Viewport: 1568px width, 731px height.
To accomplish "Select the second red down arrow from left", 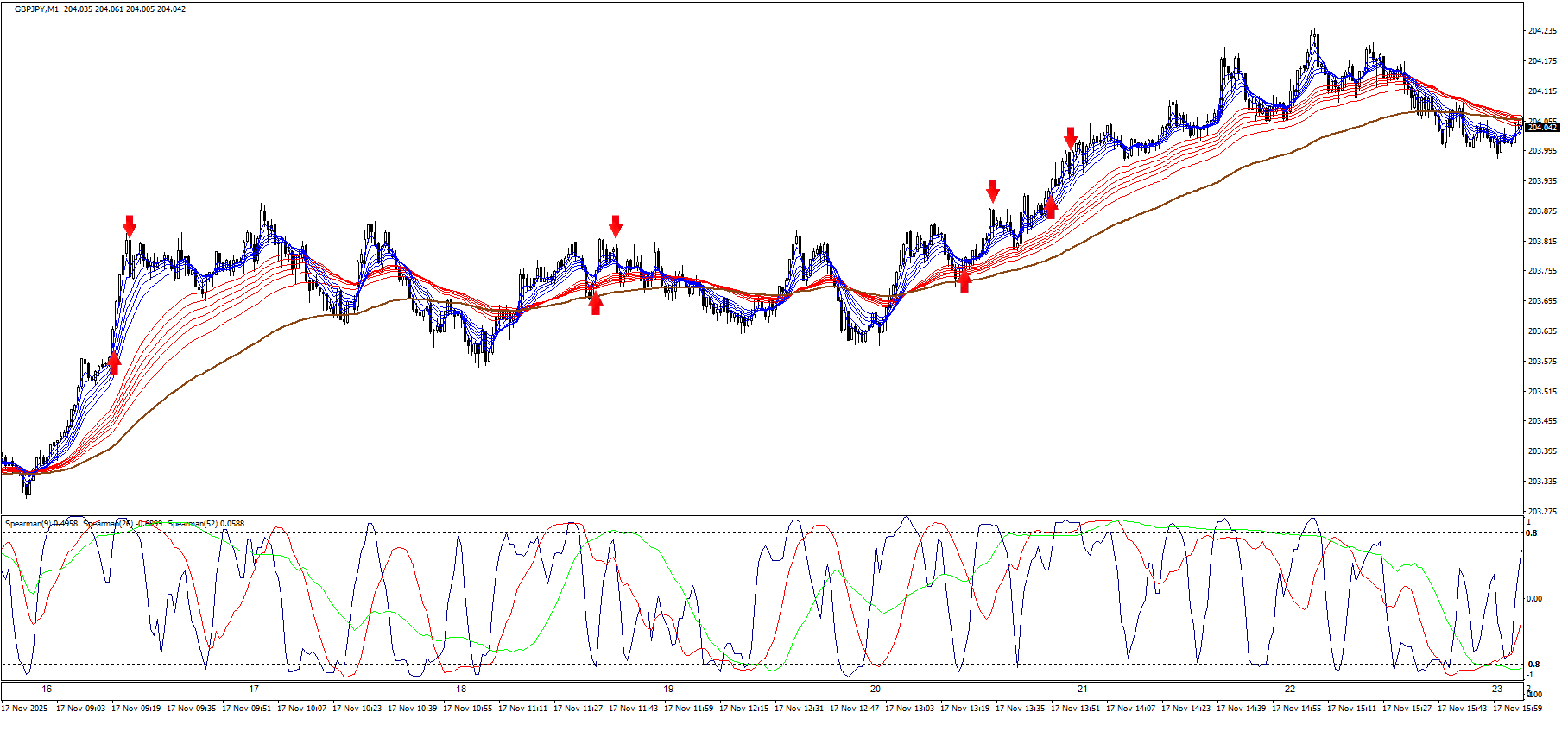I will 616,226.
